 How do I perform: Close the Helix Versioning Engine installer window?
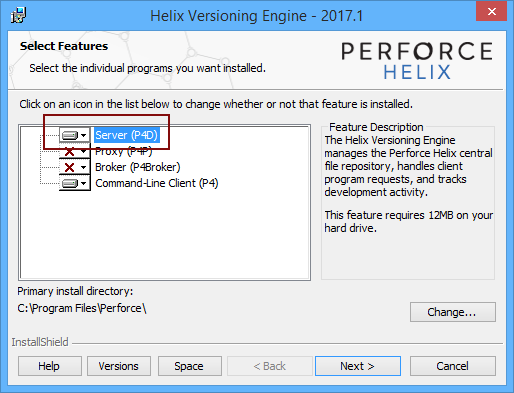click(491, 11)
